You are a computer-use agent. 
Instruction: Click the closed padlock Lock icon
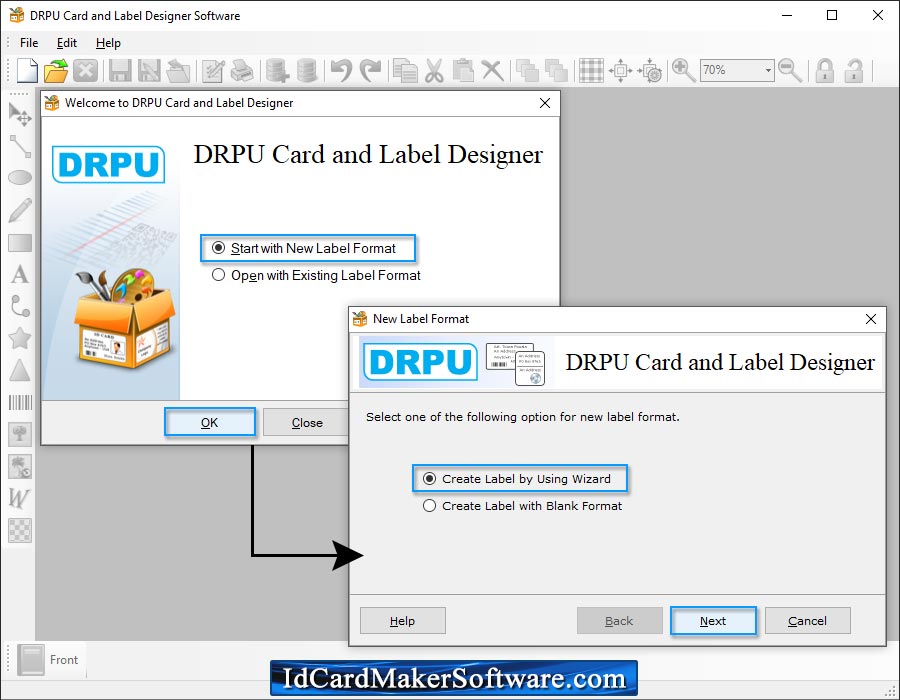(825, 71)
